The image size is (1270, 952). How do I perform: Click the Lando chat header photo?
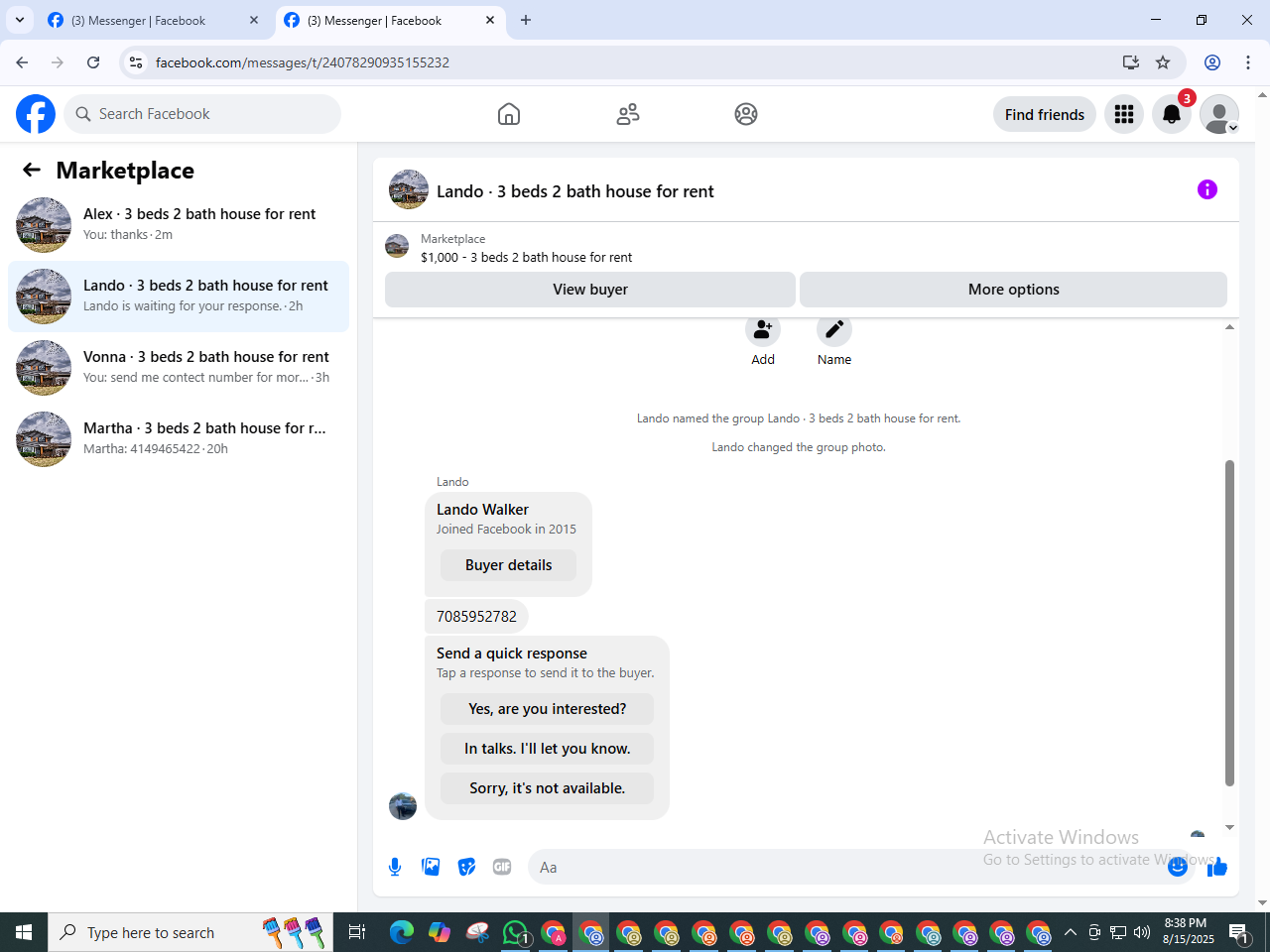click(x=409, y=189)
